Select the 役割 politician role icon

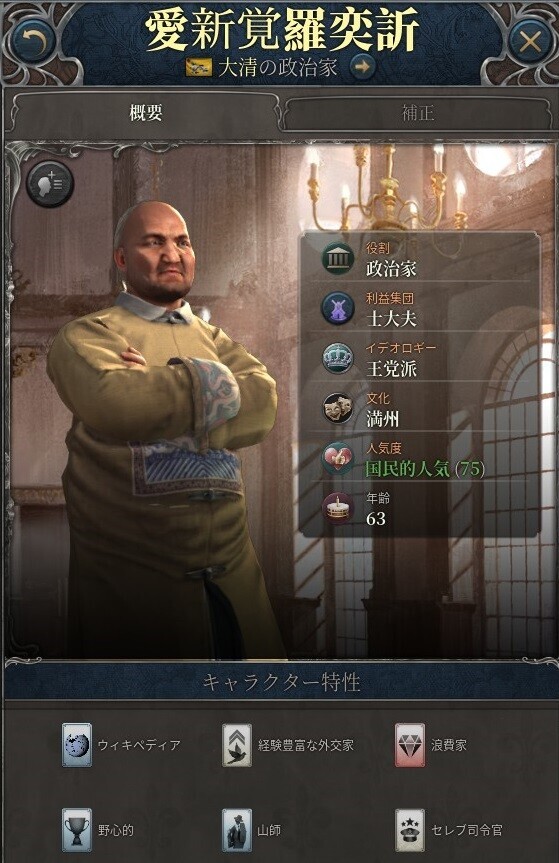(337, 258)
